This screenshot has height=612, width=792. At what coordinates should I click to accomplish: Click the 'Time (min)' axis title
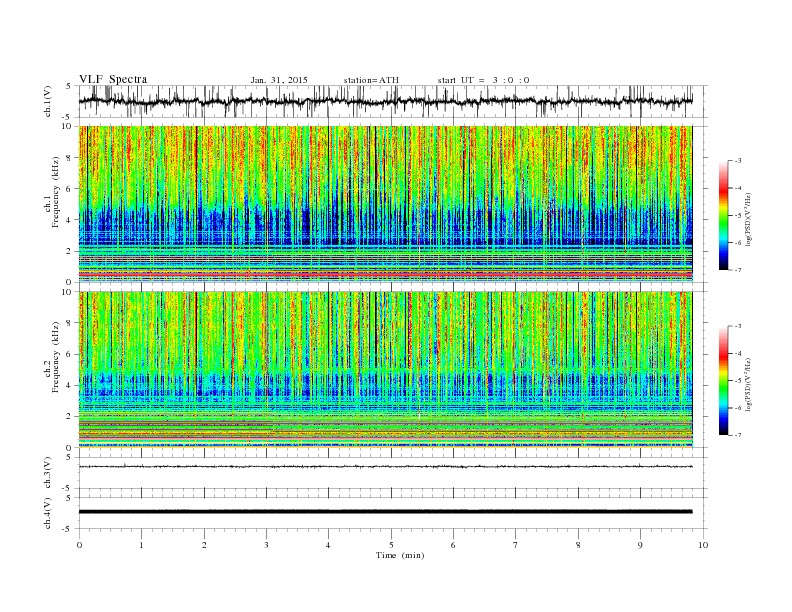click(x=400, y=555)
